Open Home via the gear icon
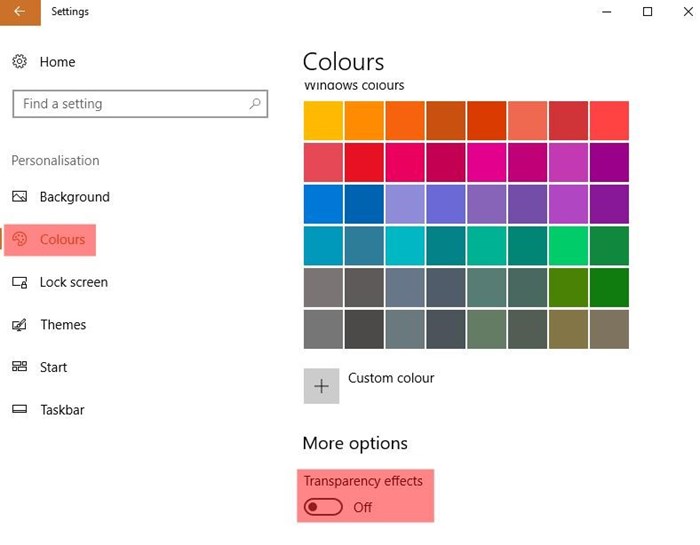Screen dimensions: 700x545 click(x=19, y=62)
